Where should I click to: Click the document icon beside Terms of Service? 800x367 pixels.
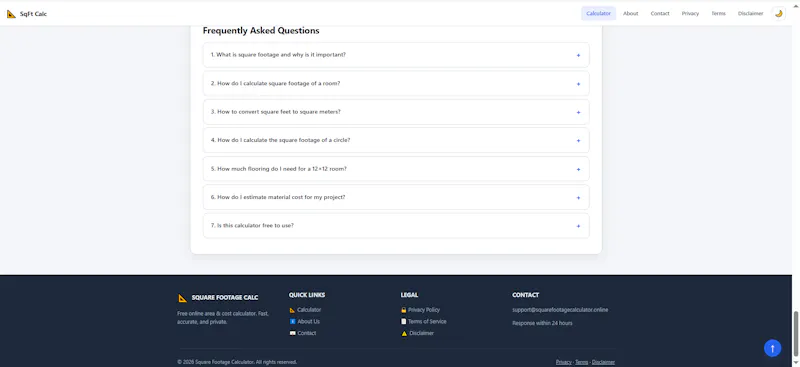pos(404,322)
